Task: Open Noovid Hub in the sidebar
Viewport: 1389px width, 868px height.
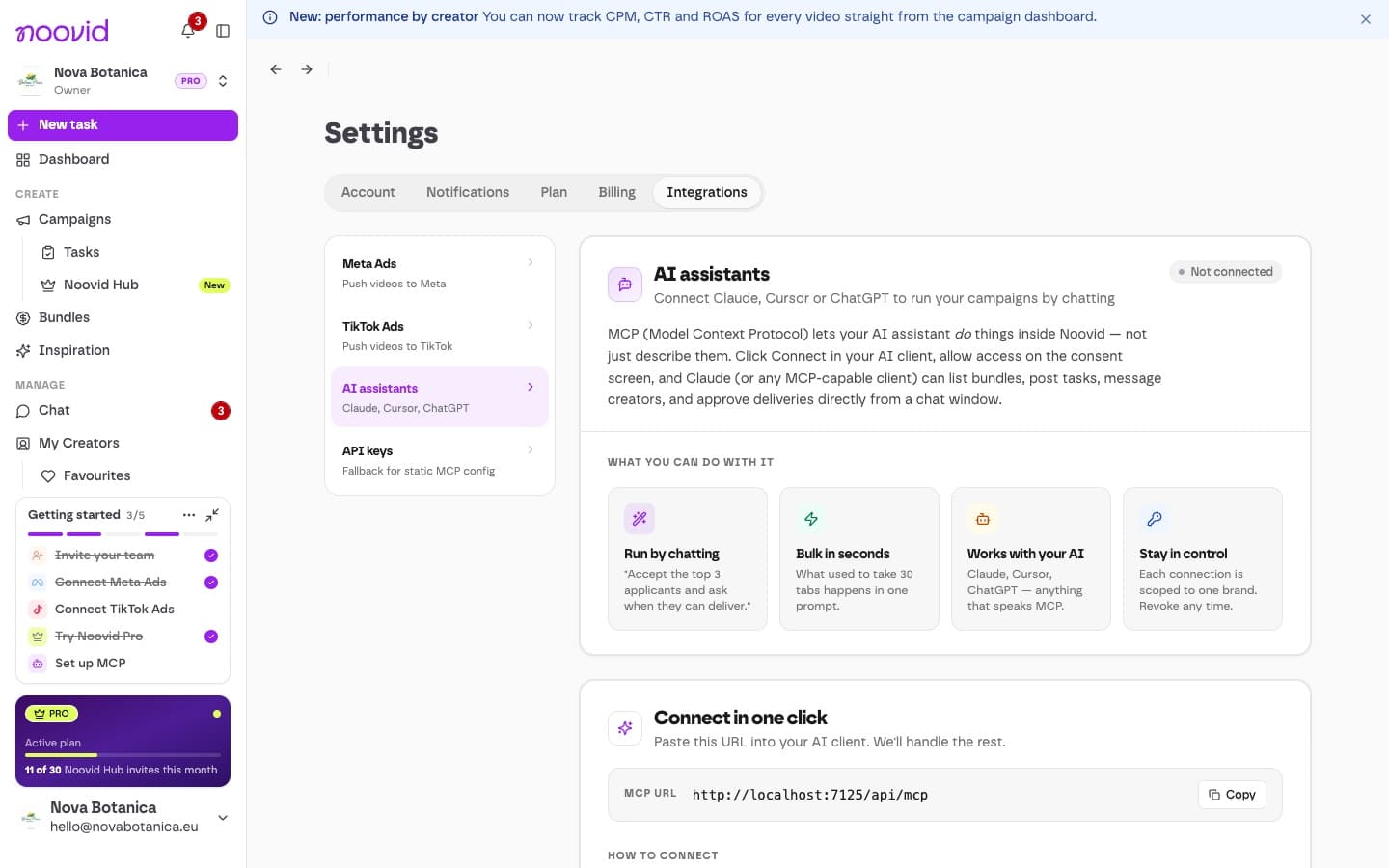Action: (x=135, y=285)
